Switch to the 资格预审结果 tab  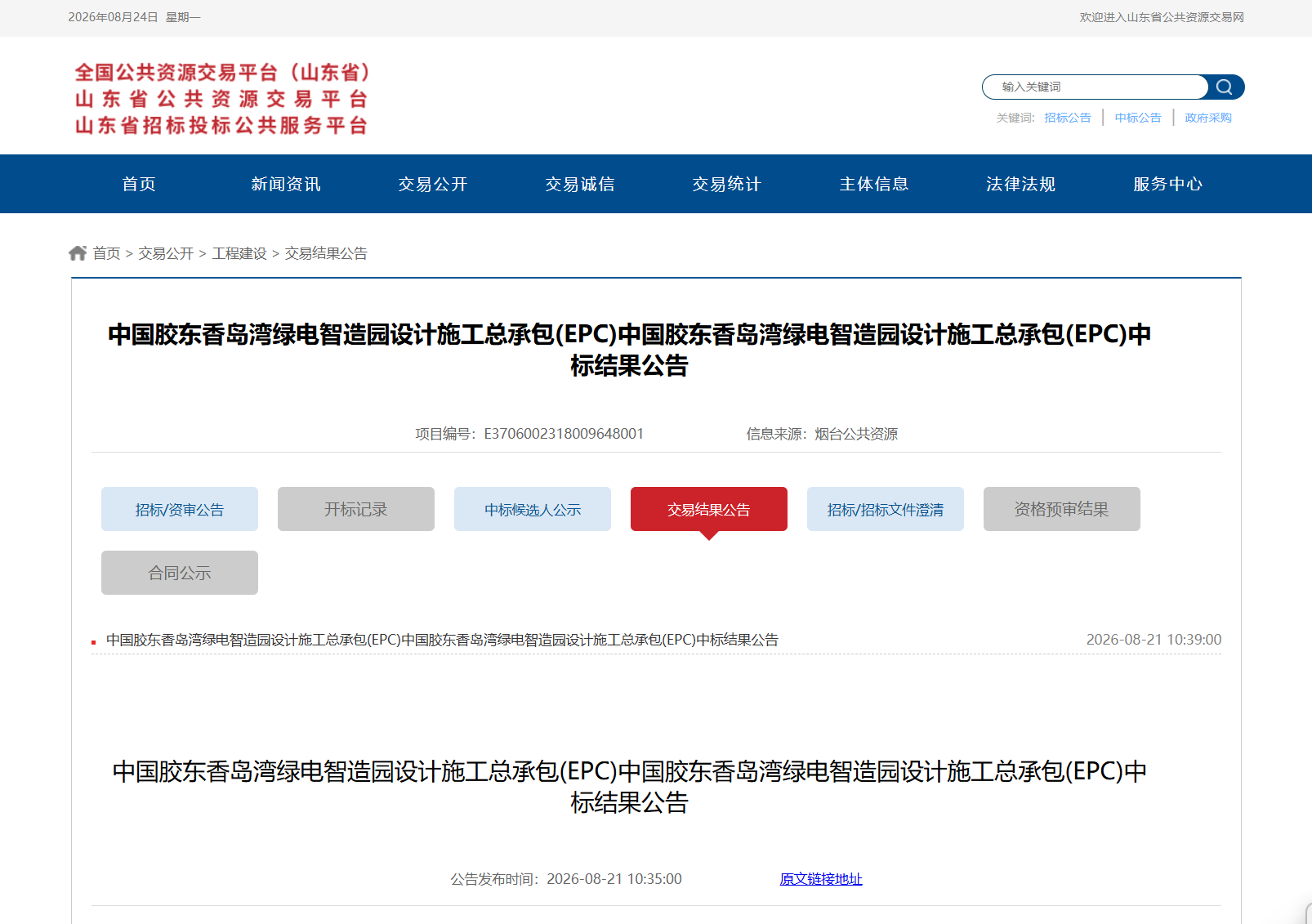pyautogui.click(x=1062, y=509)
